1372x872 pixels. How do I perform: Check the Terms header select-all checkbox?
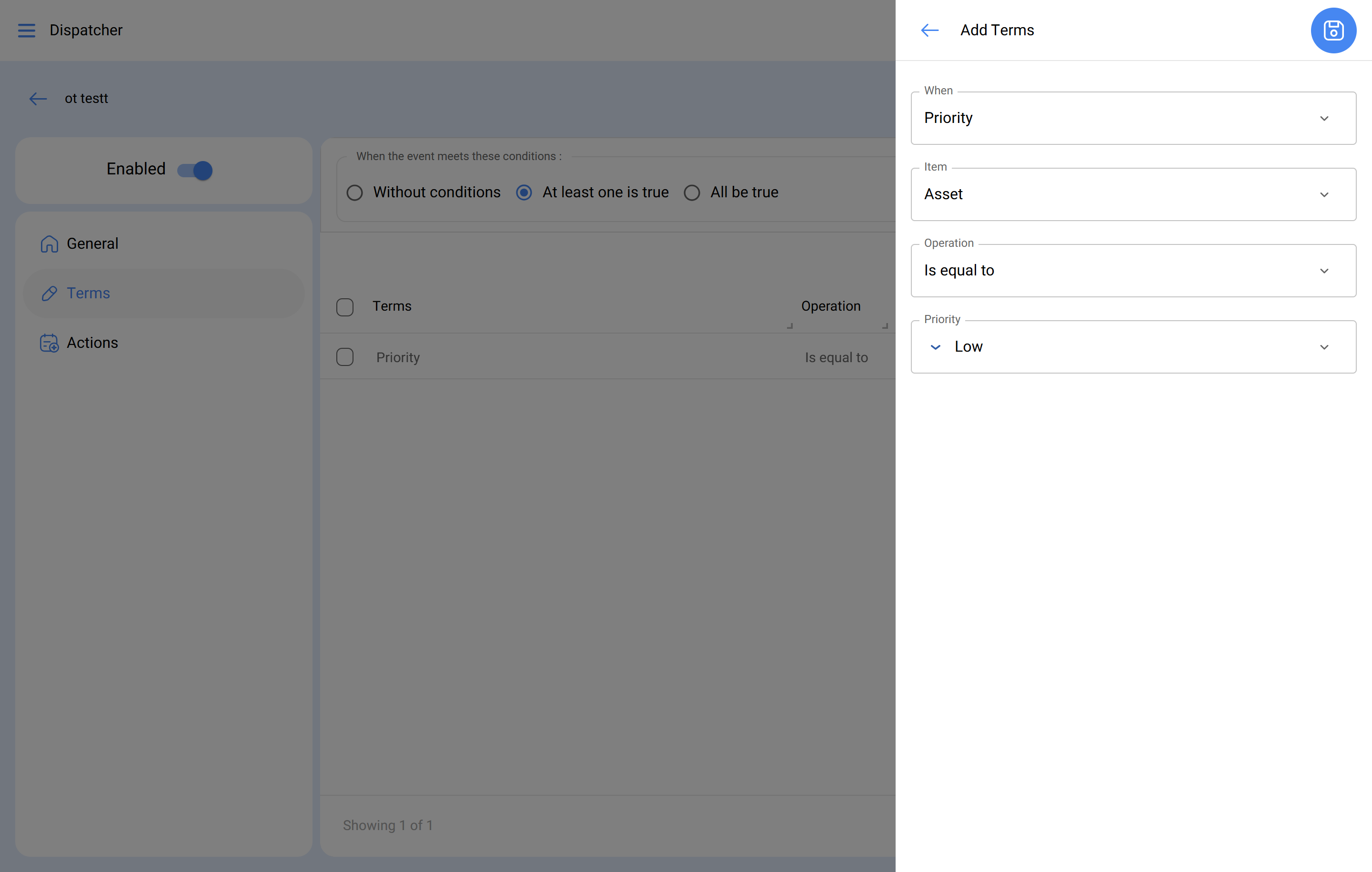[345, 307]
